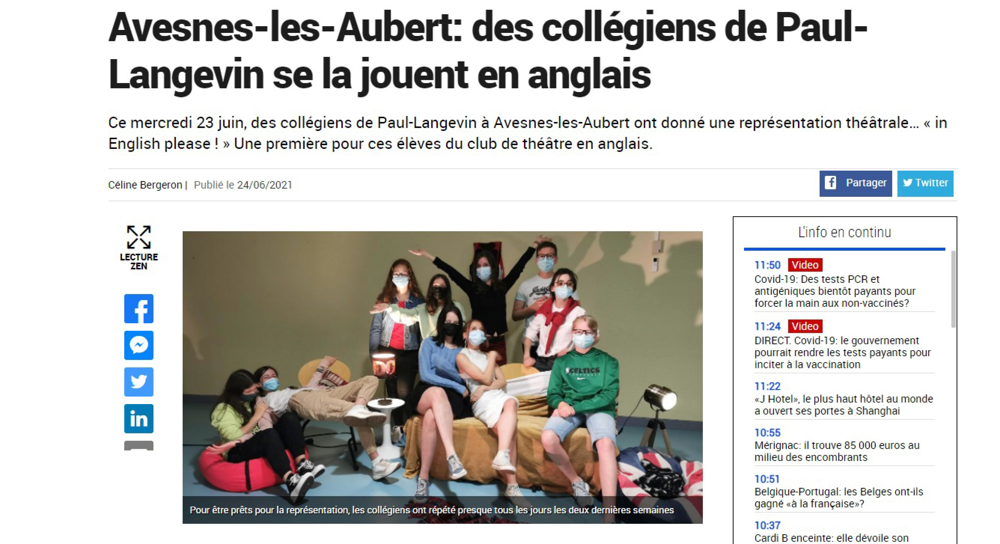This screenshot has height=544, width=1000.
Task: Click the L'info en continu scrollbar
Action: pos(953,289)
